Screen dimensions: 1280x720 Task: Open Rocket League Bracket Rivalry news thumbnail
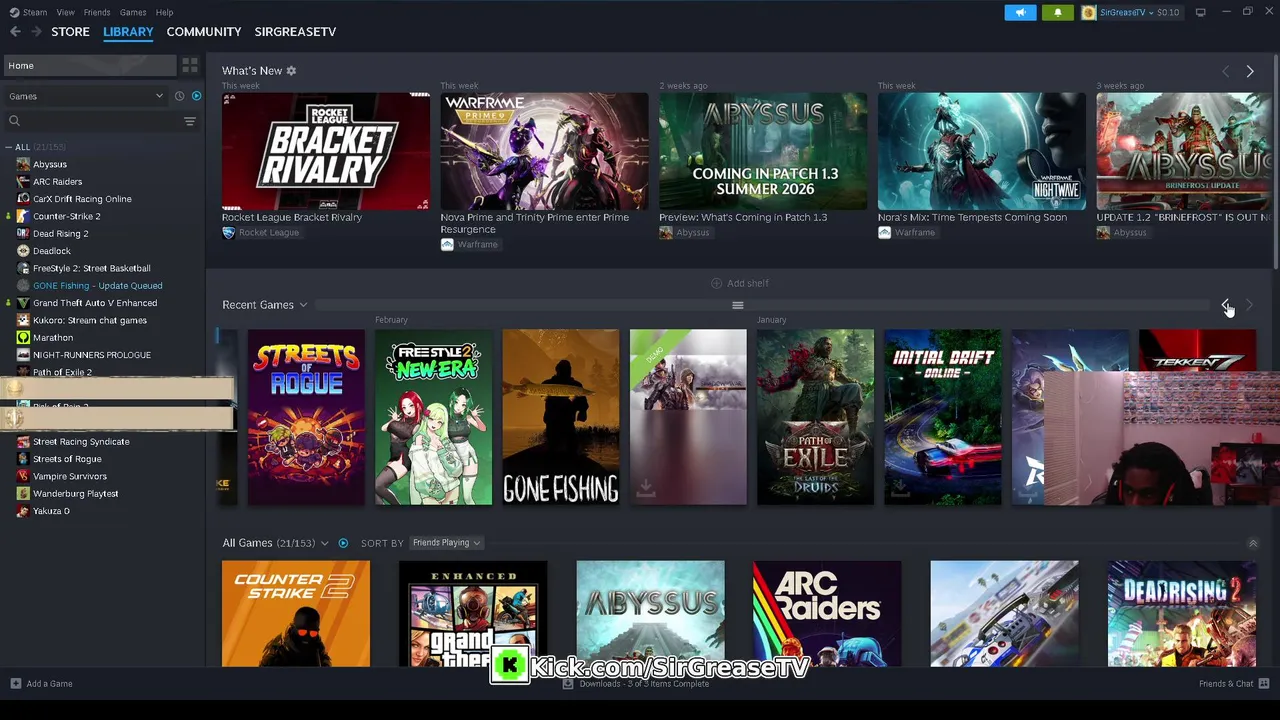pos(326,152)
